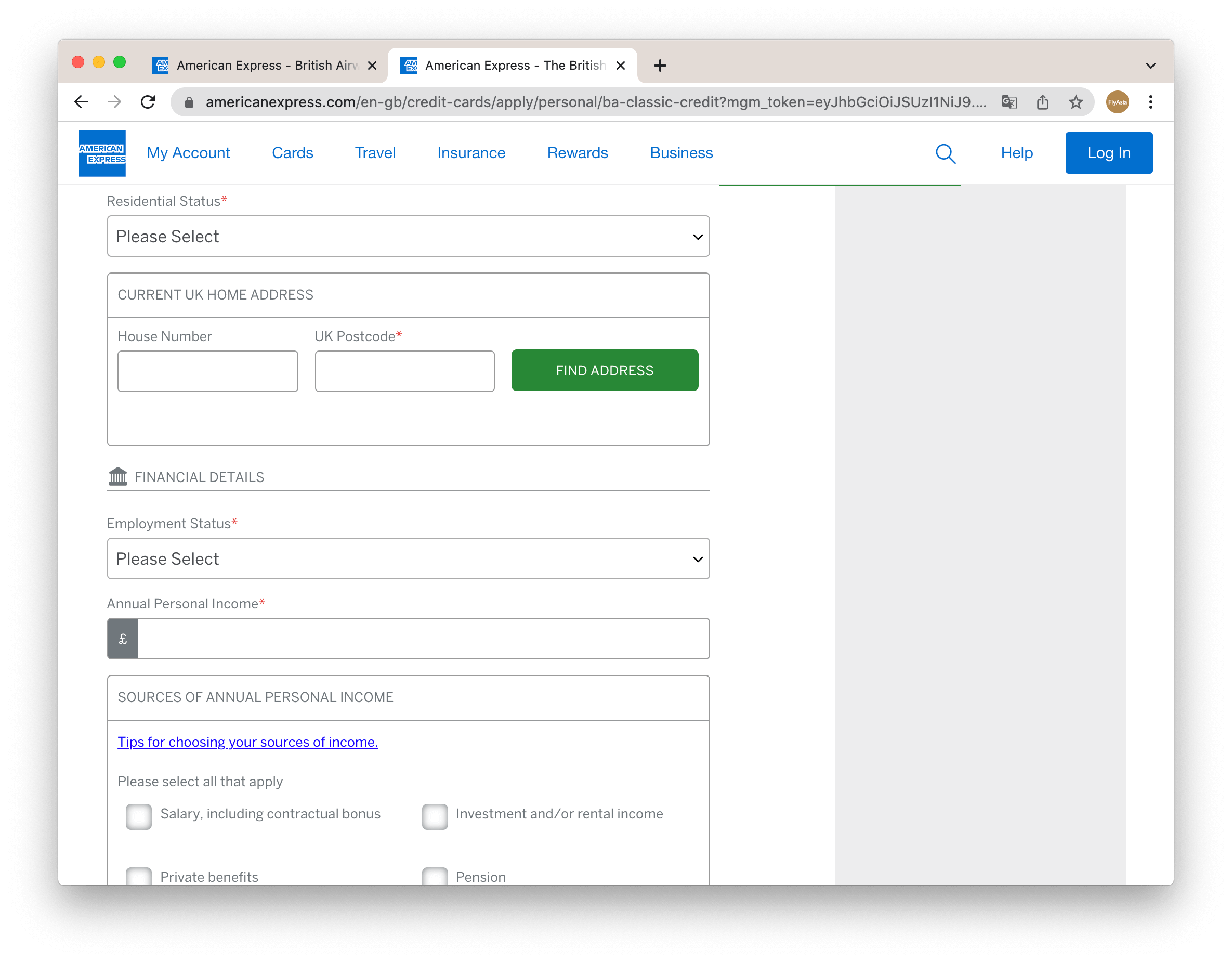Click the bank icon beside Financial Details
The height and width of the screenshot is (962, 1232).
pyautogui.click(x=118, y=476)
